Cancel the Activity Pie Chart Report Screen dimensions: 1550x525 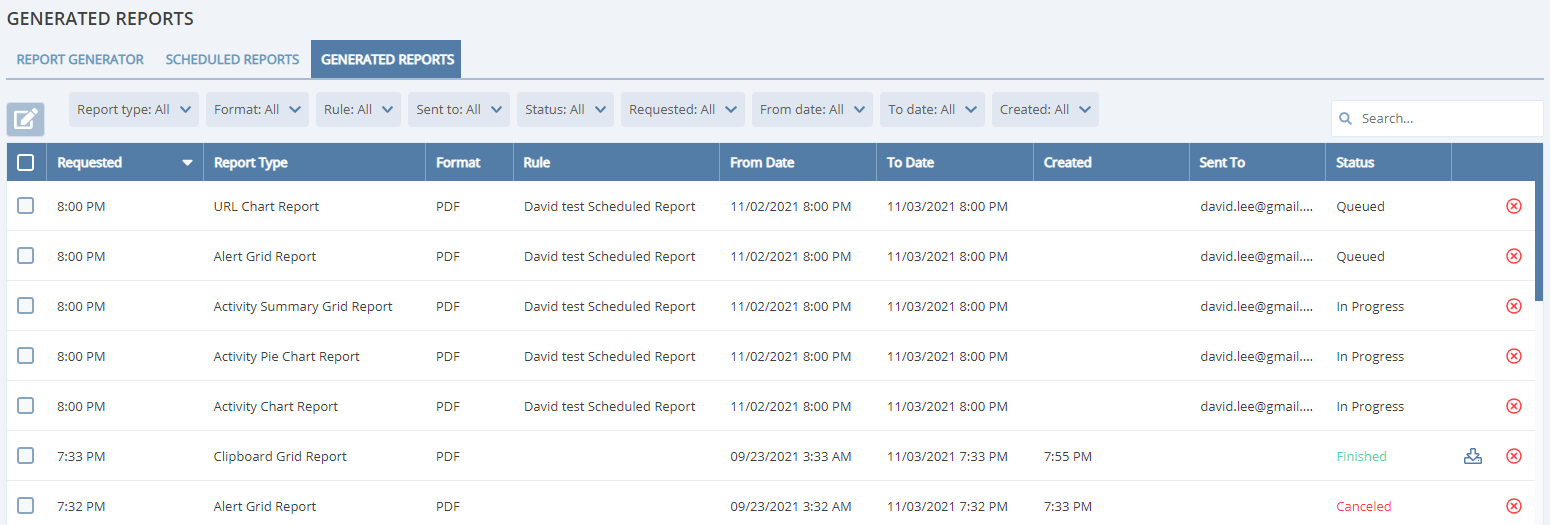tap(1513, 356)
